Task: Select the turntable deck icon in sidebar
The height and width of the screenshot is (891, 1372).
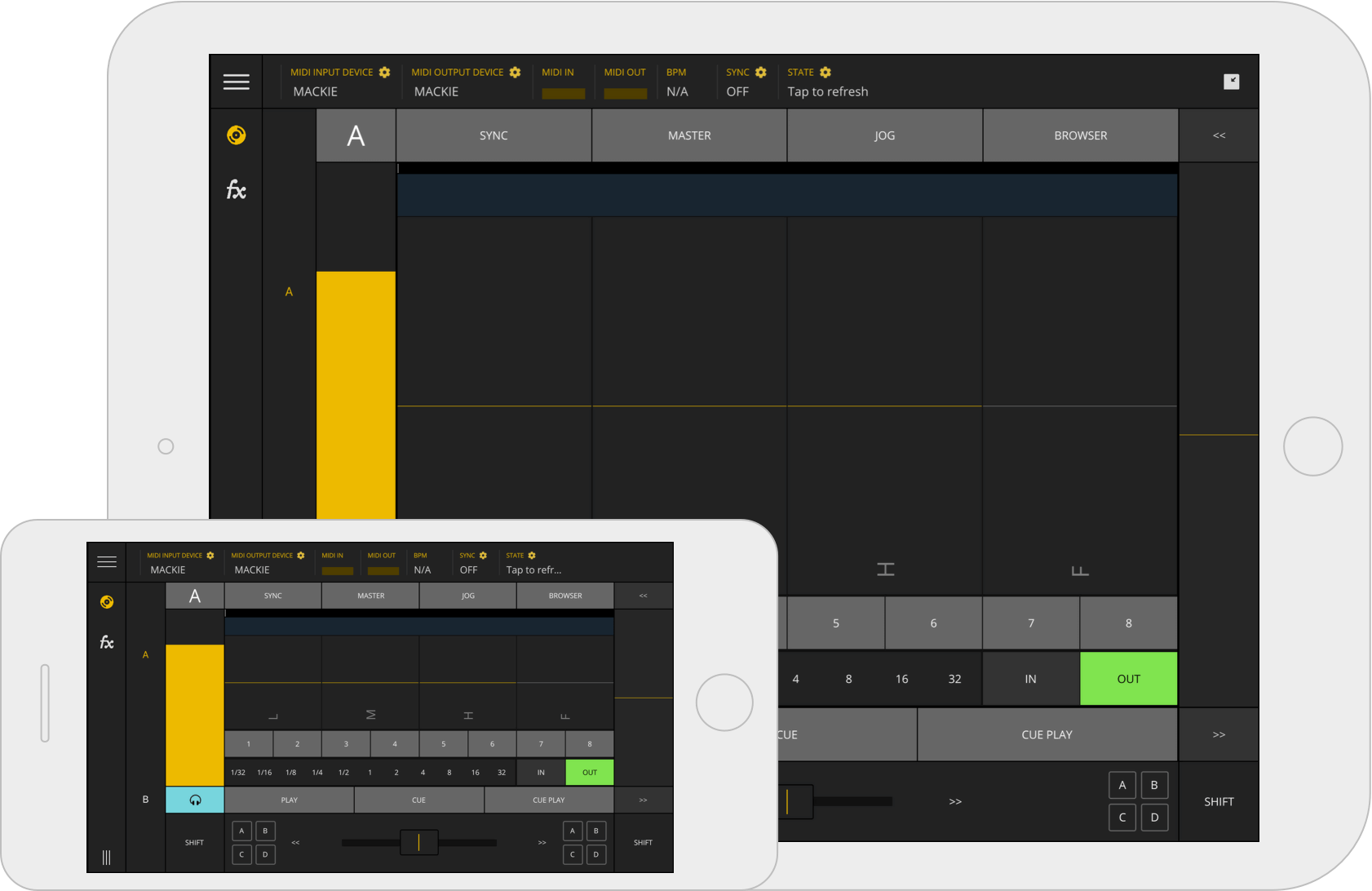Action: point(237,135)
